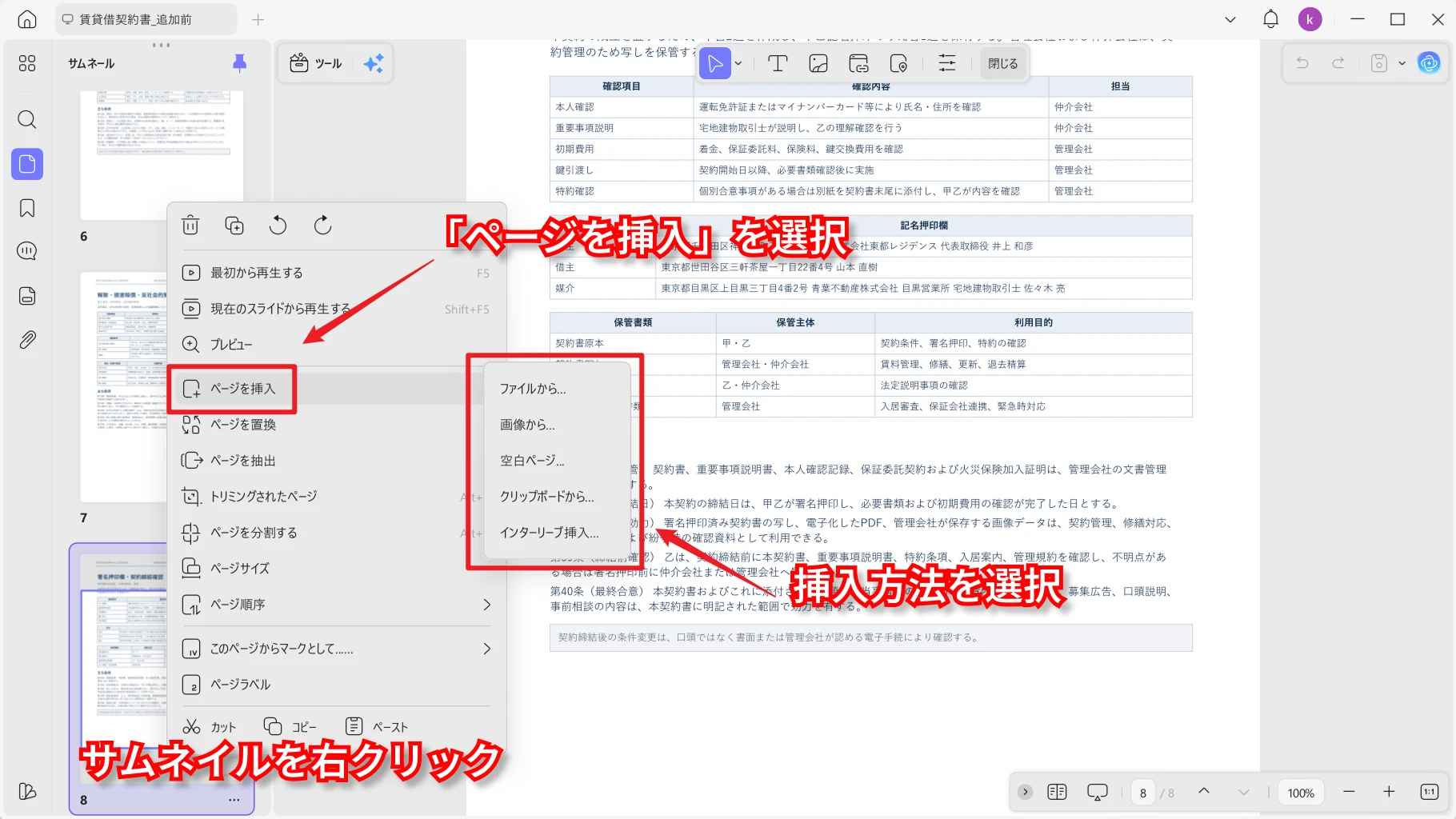The image size is (1456, 819).
Task: Open the 100% zoom level dropdown
Action: click(1301, 793)
